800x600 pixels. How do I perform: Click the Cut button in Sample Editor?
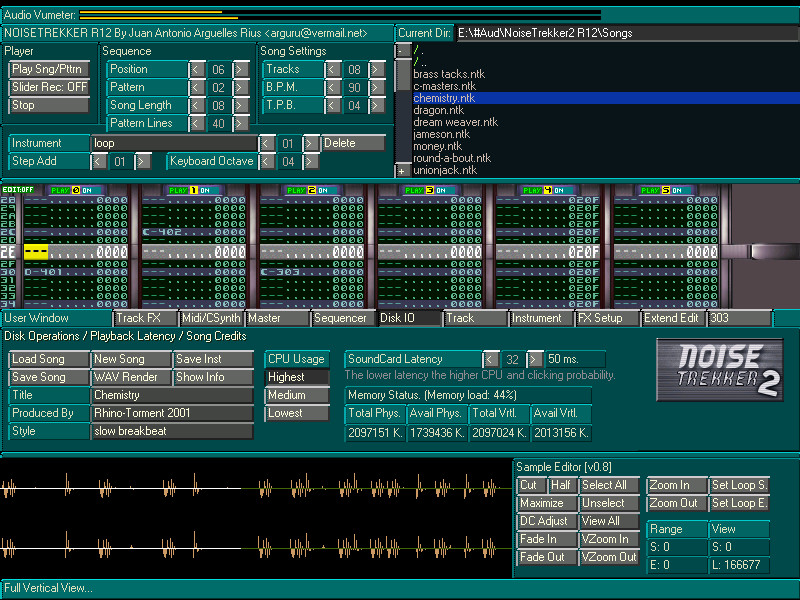tap(531, 486)
